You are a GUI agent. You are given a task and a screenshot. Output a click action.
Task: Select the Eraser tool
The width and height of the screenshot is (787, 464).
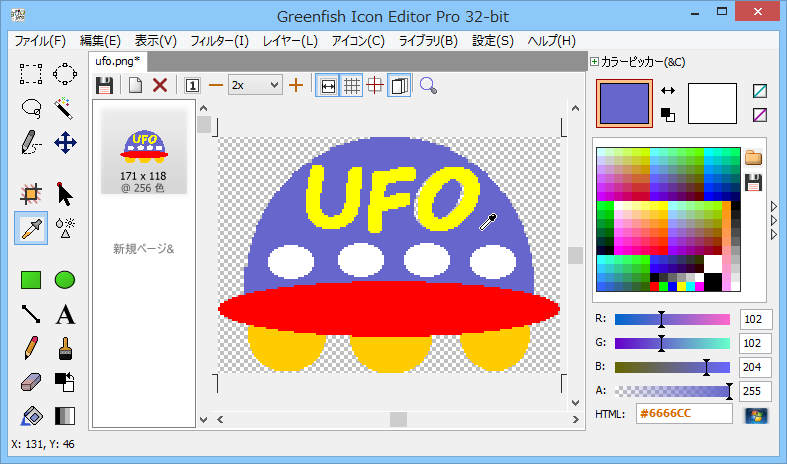coord(31,383)
